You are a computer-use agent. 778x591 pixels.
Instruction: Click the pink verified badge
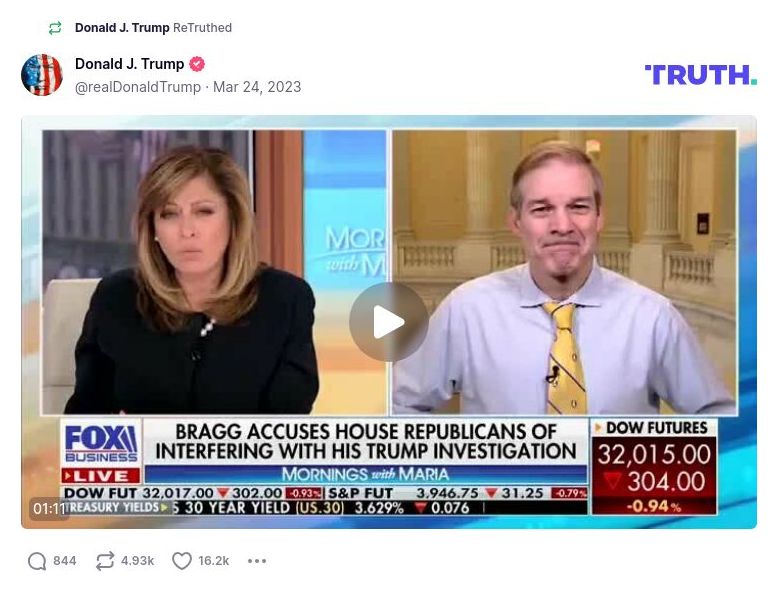pos(197,64)
